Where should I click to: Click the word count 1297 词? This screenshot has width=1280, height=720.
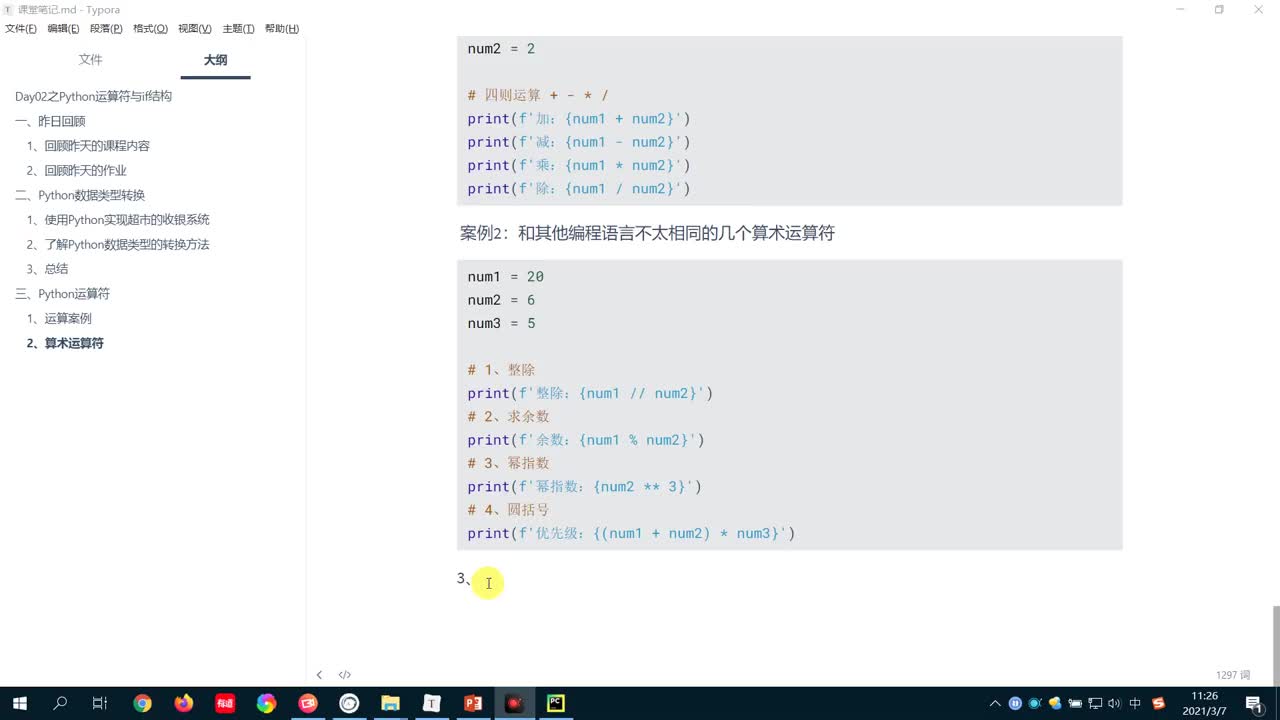click(1232, 675)
